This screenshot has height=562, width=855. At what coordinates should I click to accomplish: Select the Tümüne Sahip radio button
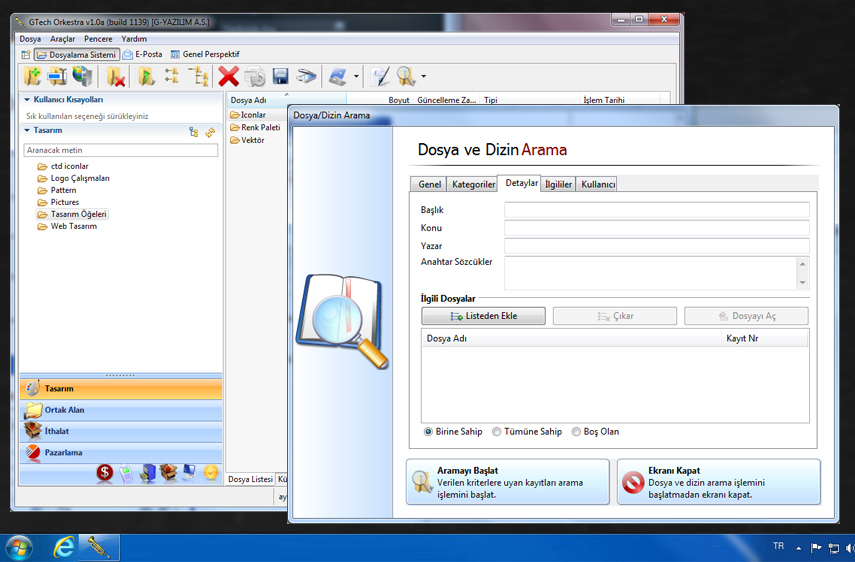point(497,432)
